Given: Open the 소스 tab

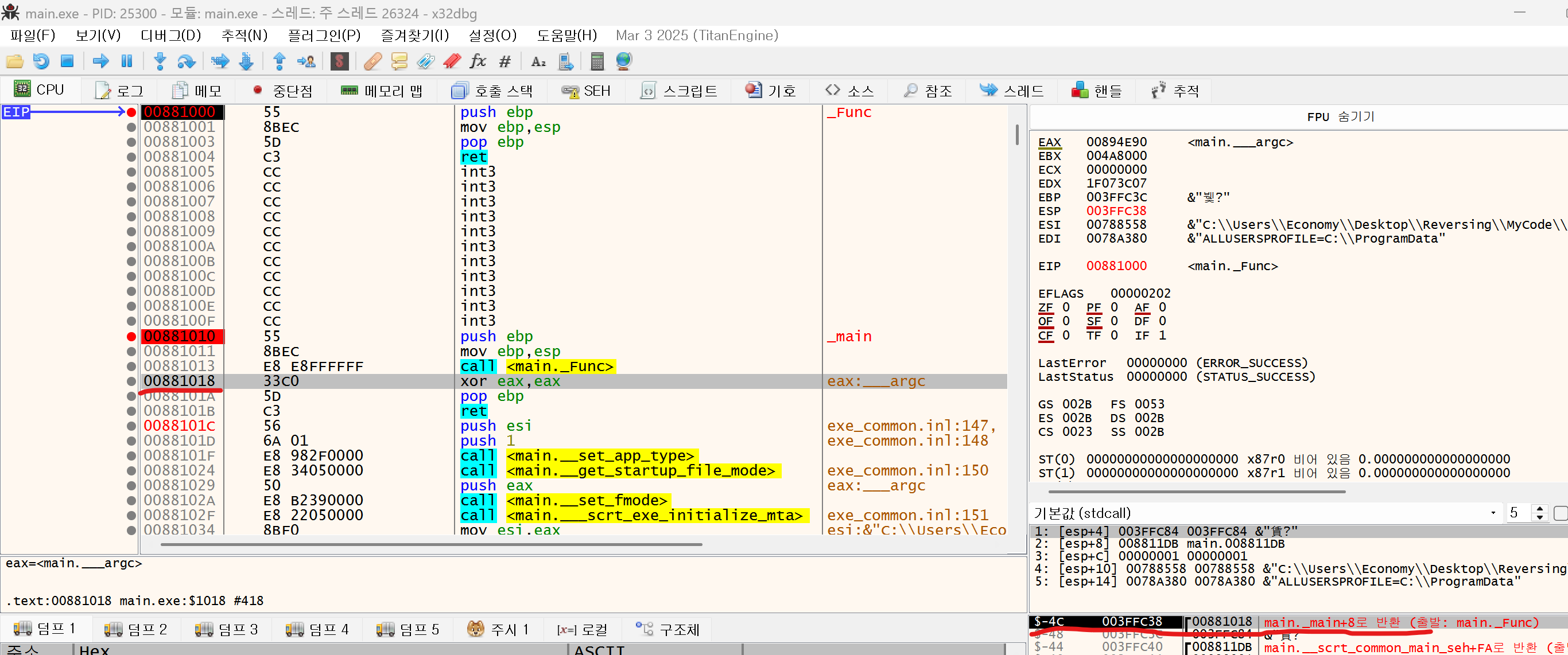Looking at the screenshot, I should coord(850,91).
